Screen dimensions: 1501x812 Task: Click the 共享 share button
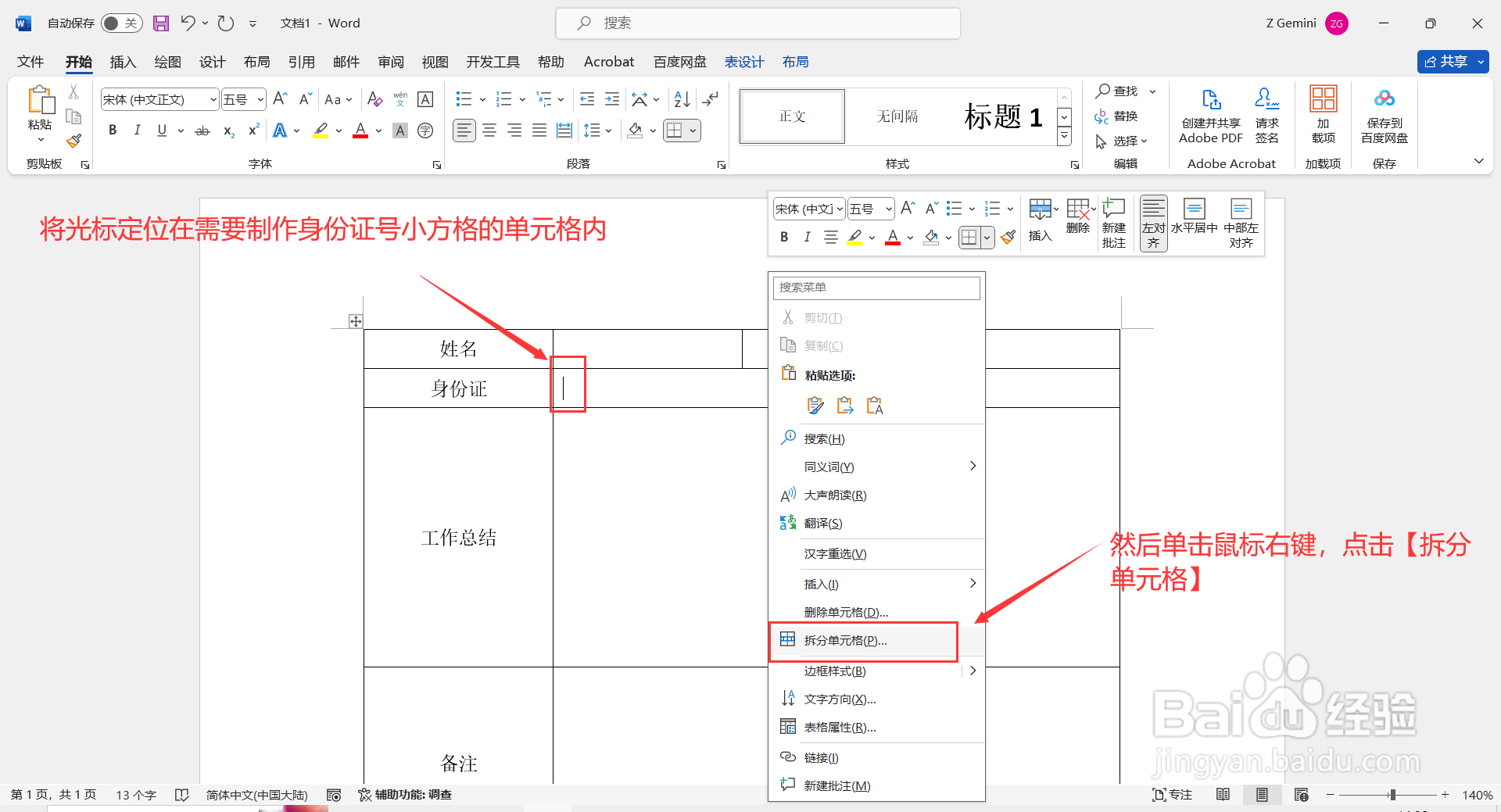coord(1452,61)
